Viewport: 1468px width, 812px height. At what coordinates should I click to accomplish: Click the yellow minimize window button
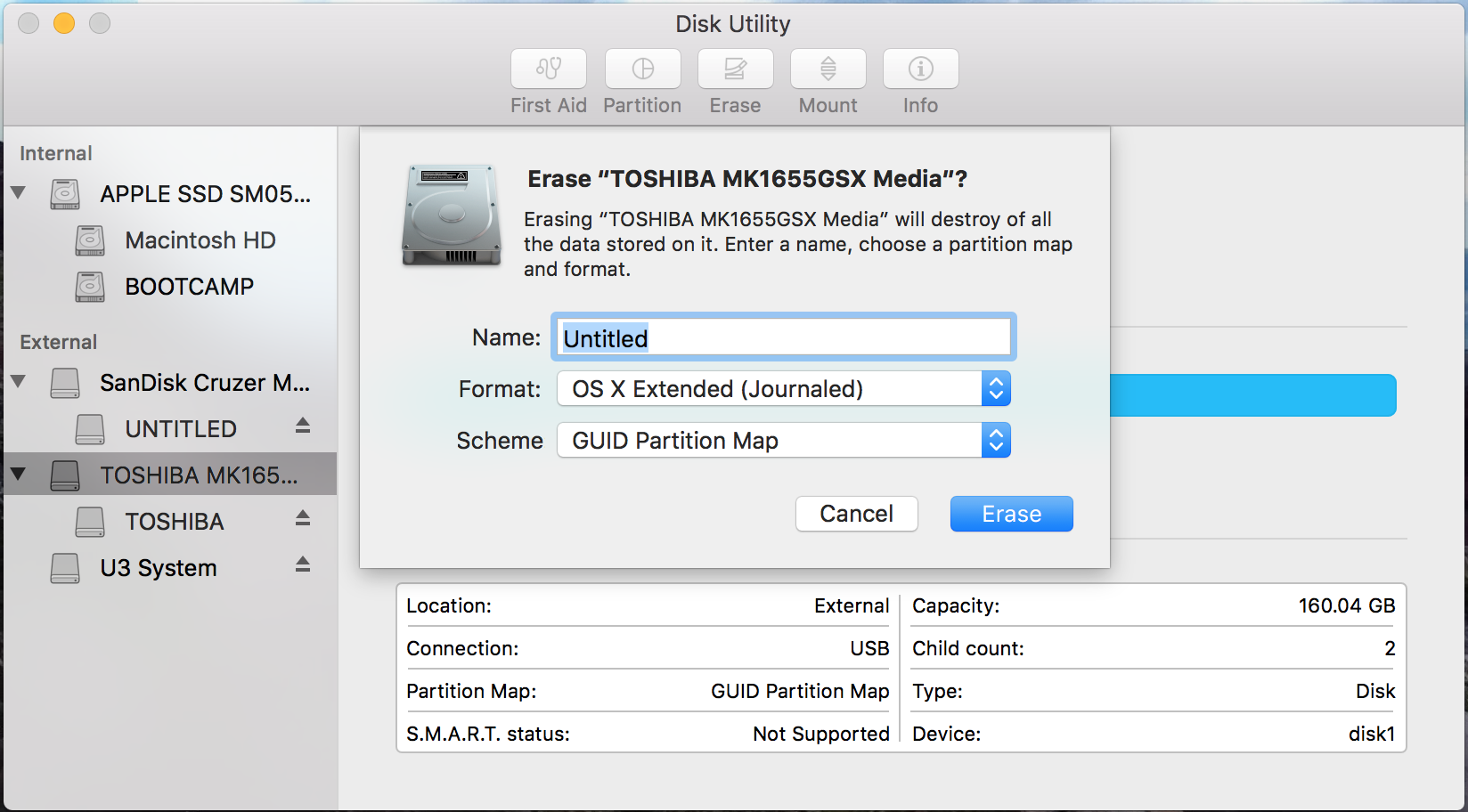pos(64,23)
